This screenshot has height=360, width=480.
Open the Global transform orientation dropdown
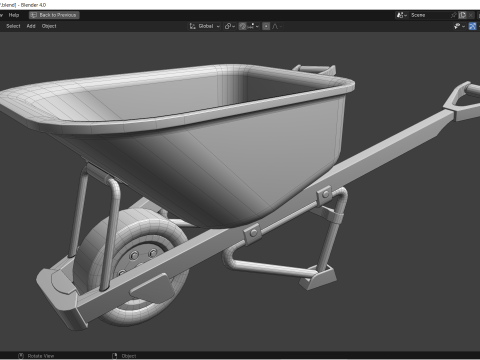(x=205, y=26)
